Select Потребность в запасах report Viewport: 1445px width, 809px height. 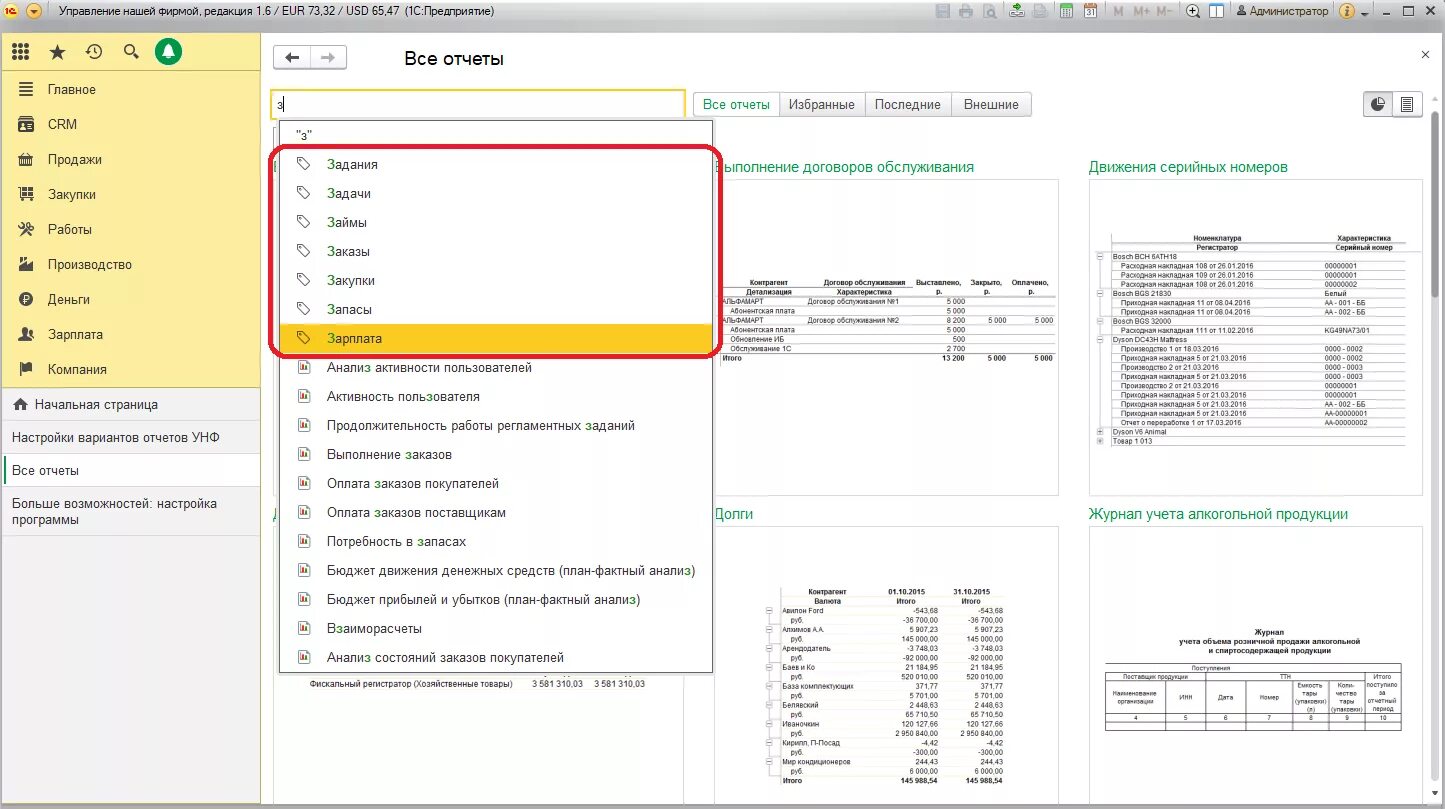(496, 541)
